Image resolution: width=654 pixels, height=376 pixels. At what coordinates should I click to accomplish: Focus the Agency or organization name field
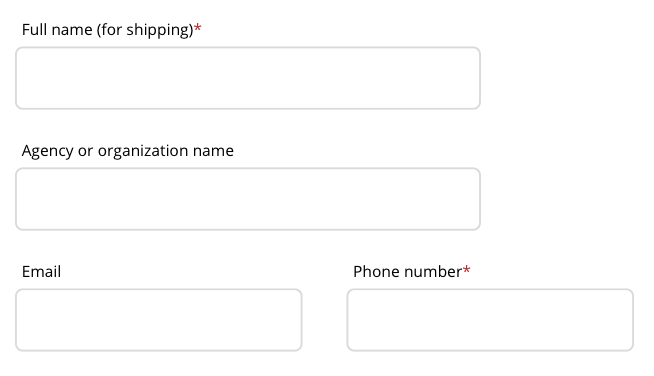(248, 199)
